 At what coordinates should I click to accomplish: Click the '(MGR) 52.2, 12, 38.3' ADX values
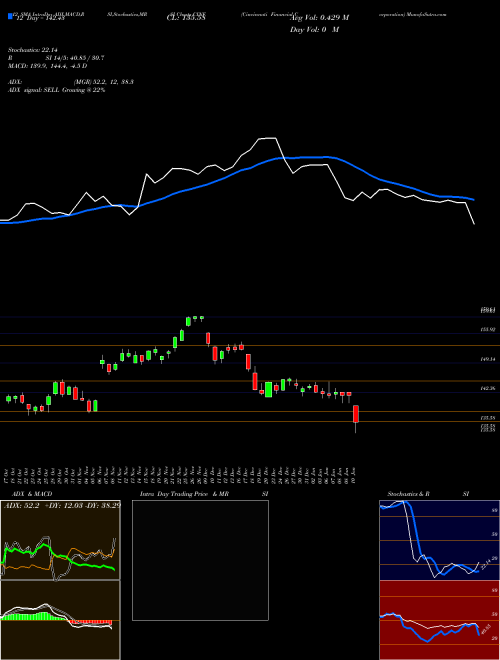click(x=104, y=82)
